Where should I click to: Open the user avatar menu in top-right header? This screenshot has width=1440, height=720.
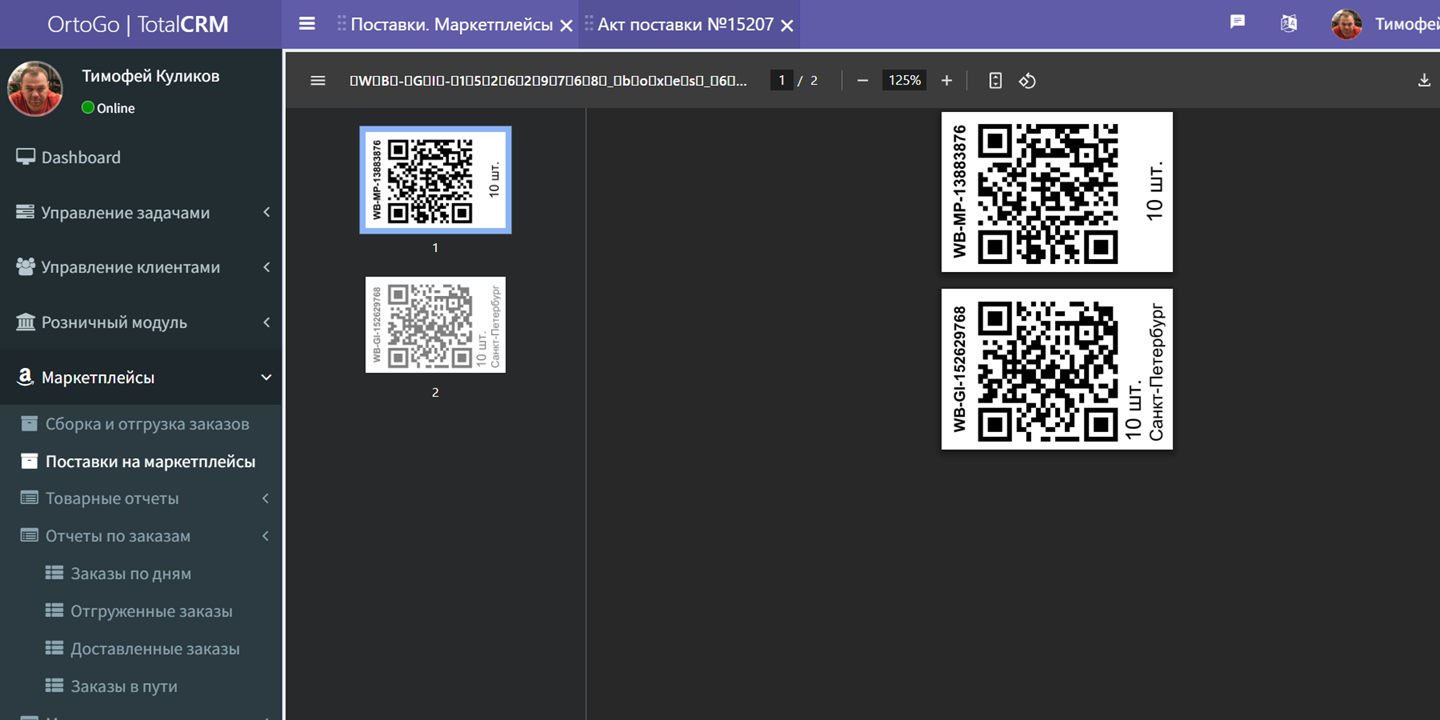pos(1347,24)
